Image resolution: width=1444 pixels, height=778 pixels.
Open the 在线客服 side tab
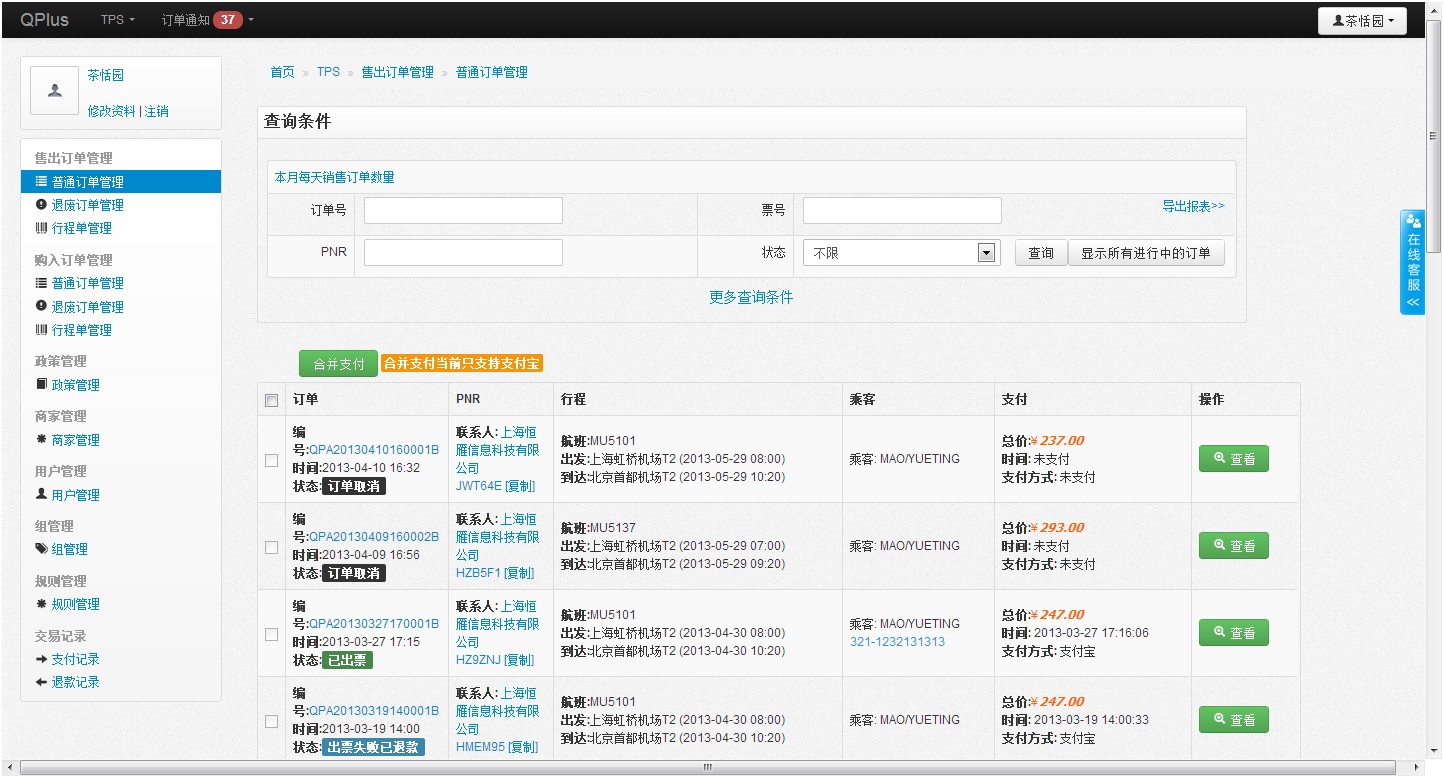click(1413, 263)
